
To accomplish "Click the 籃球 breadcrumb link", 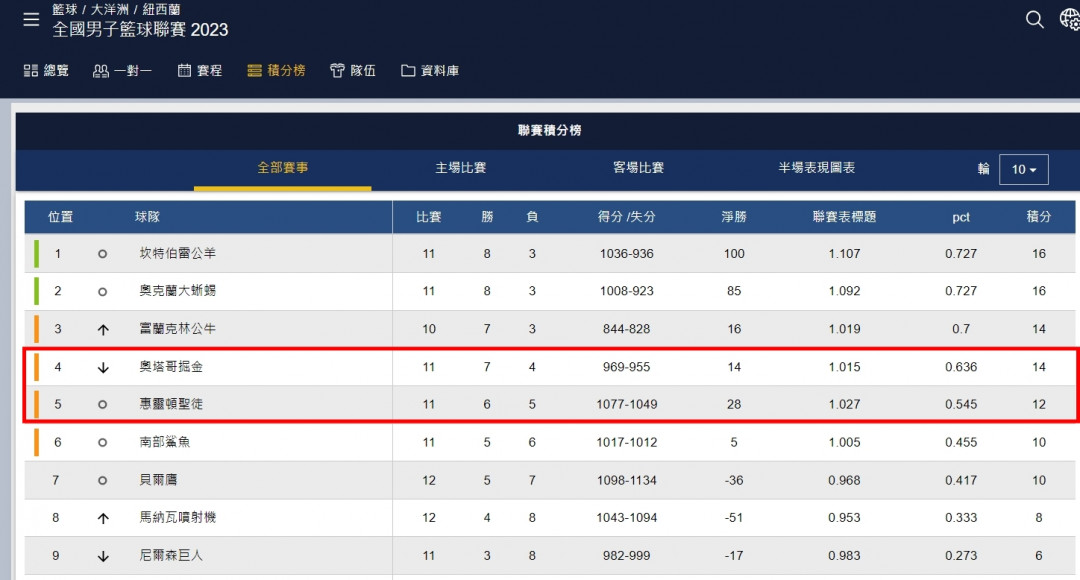I will [65, 10].
